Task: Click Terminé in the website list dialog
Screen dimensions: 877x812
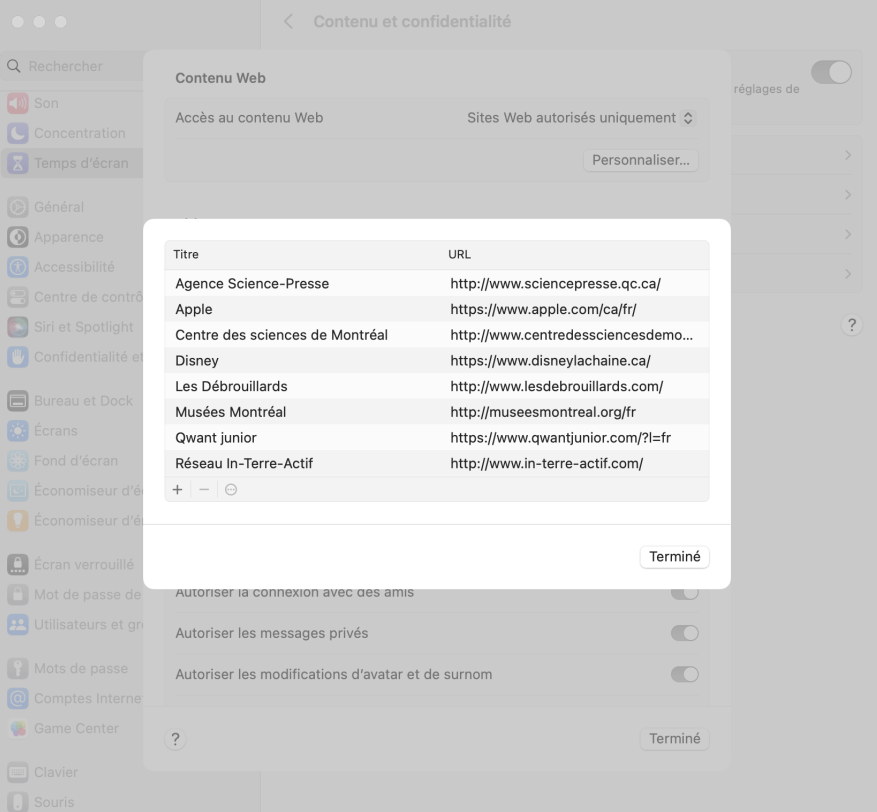Action: tap(675, 557)
